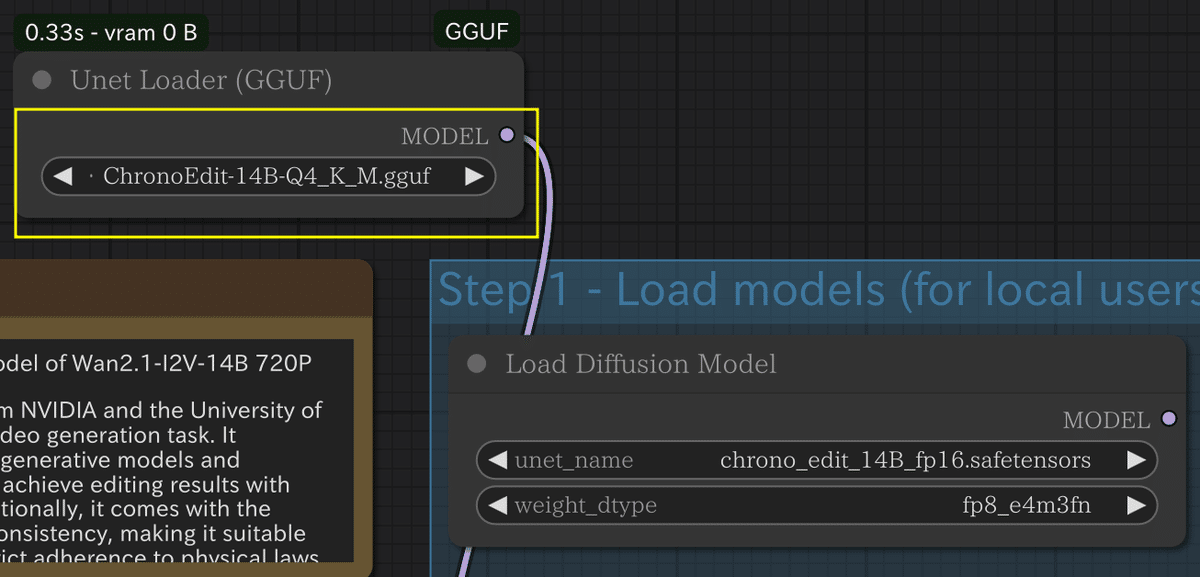
Task: Toggle the collapse dot on Unet Loader node
Action: (40, 79)
